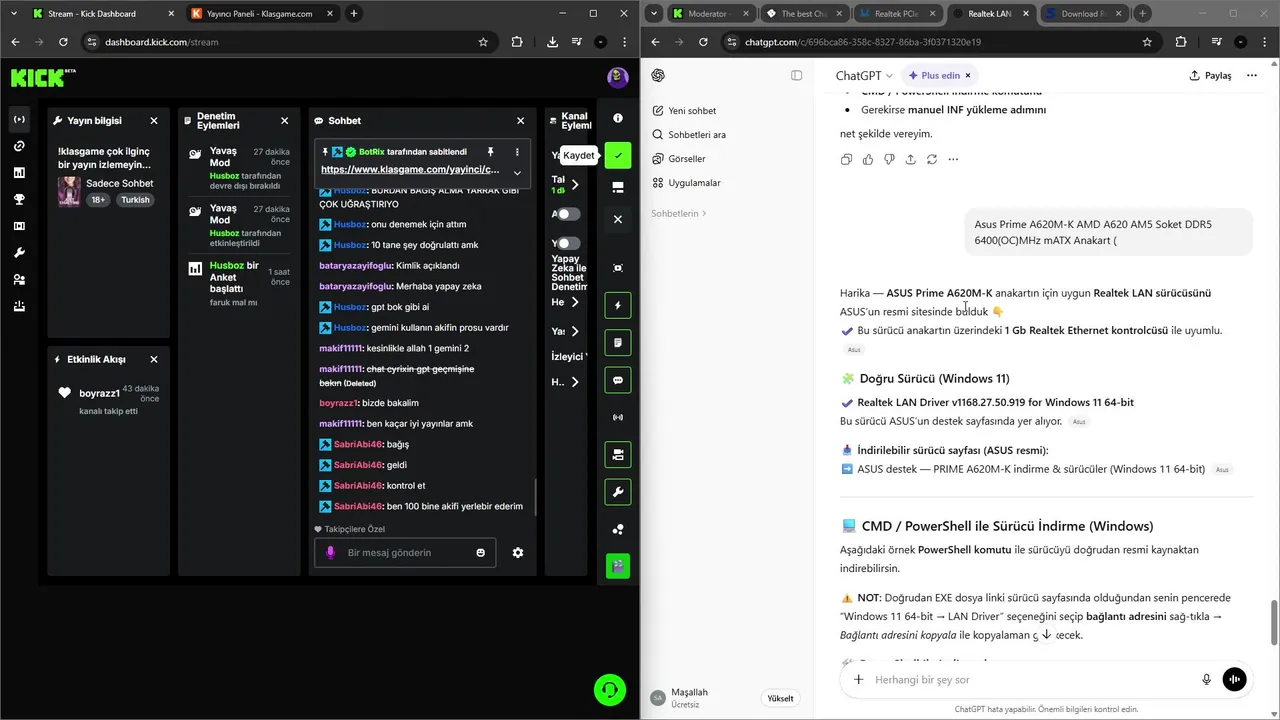Screen dimensions: 1280x720
Task: Open the trophy icon in Kick left sidebar
Action: [x=19, y=199]
